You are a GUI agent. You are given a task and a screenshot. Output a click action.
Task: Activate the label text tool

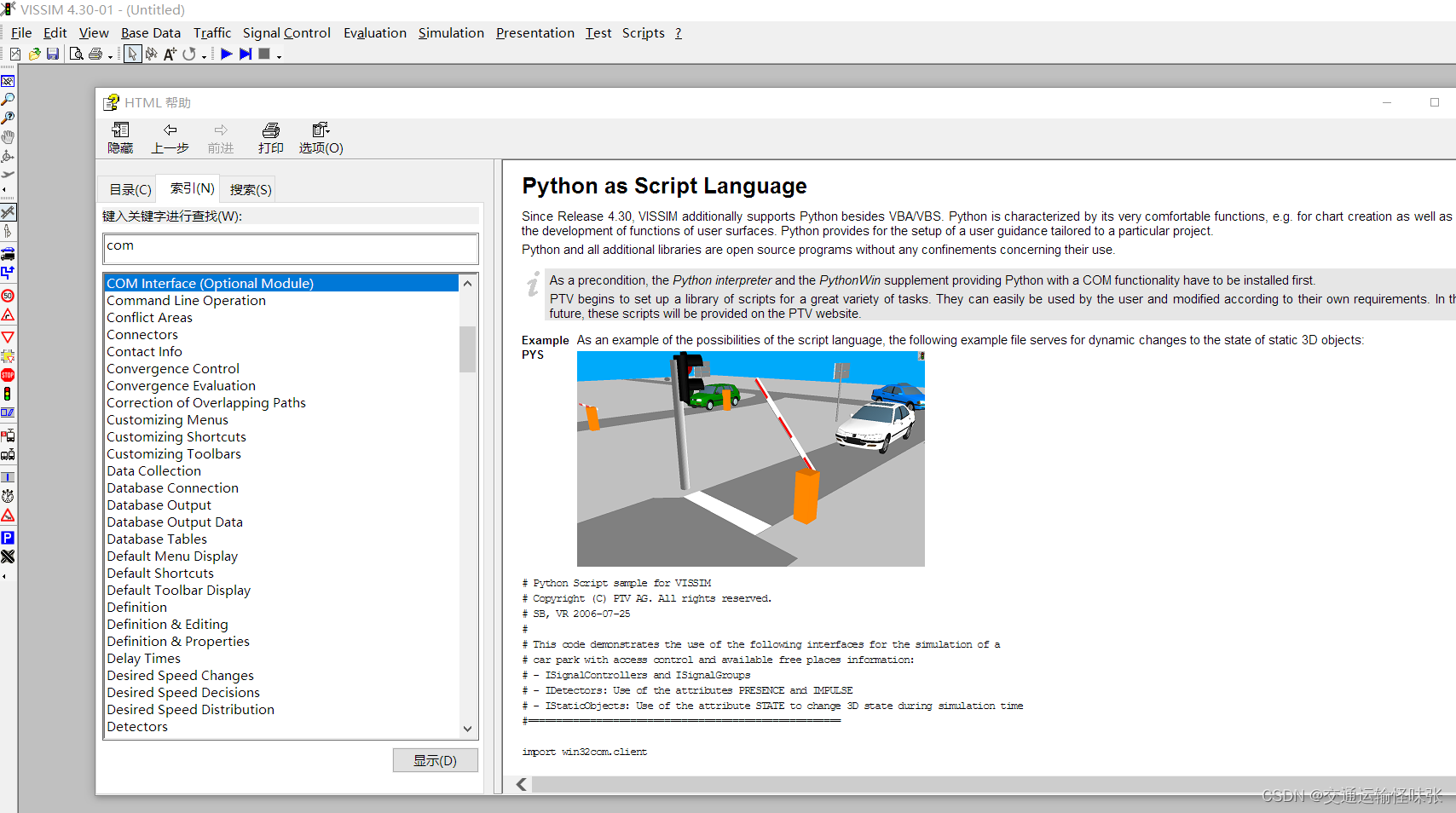[x=170, y=54]
